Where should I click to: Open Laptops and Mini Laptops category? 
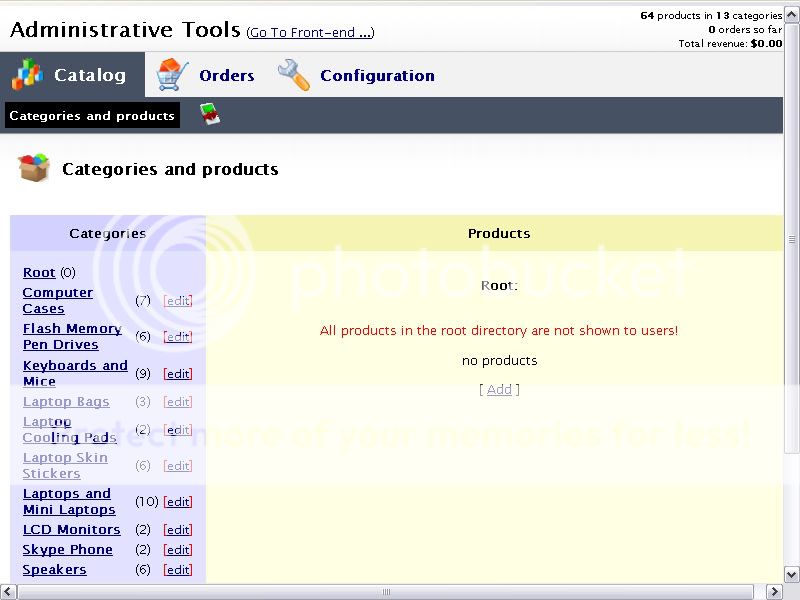(x=69, y=501)
